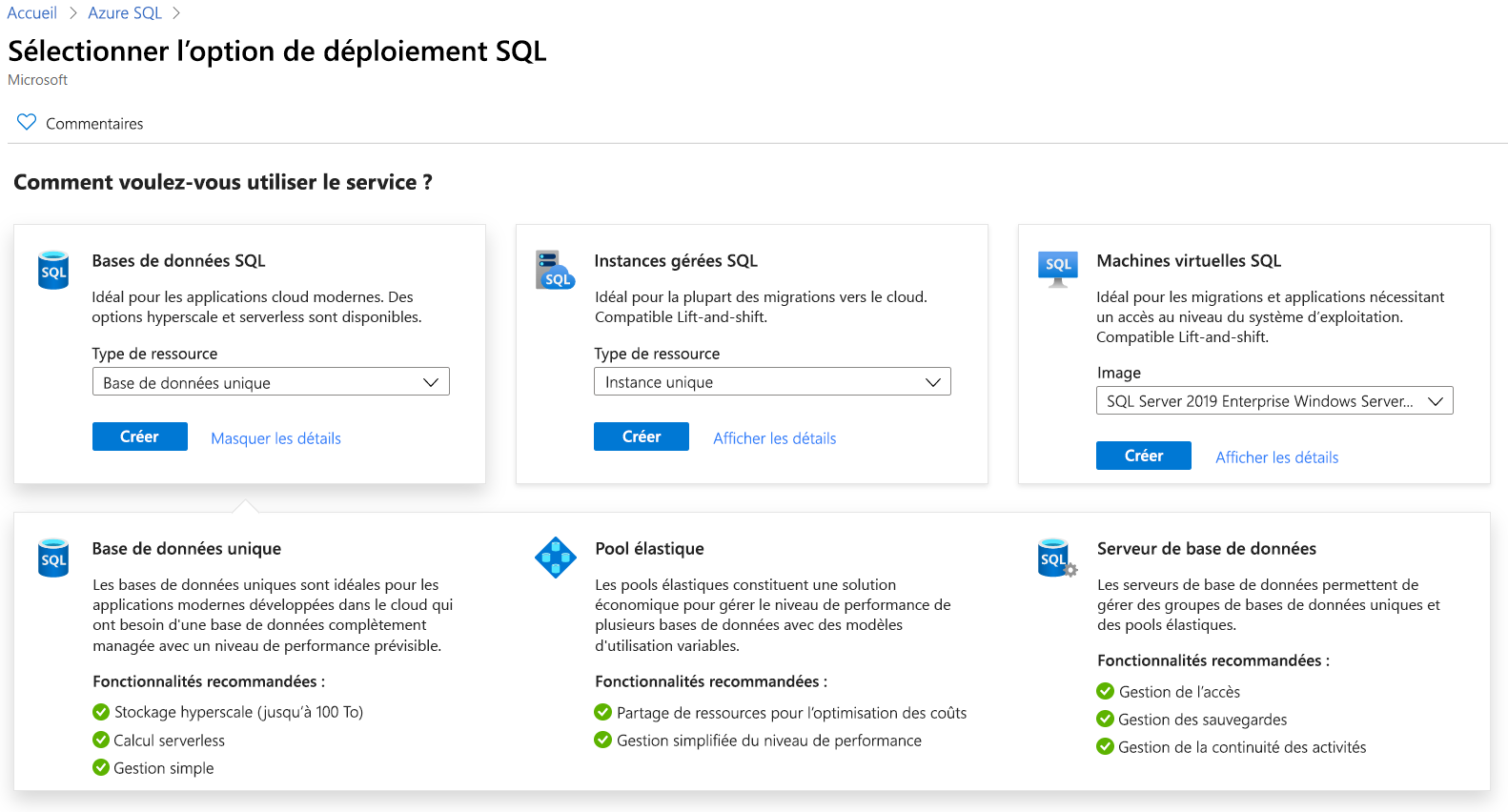Viewport: 1508px width, 812px height.
Task: Click green check beside Stockage hyperscale
Action: point(101,711)
